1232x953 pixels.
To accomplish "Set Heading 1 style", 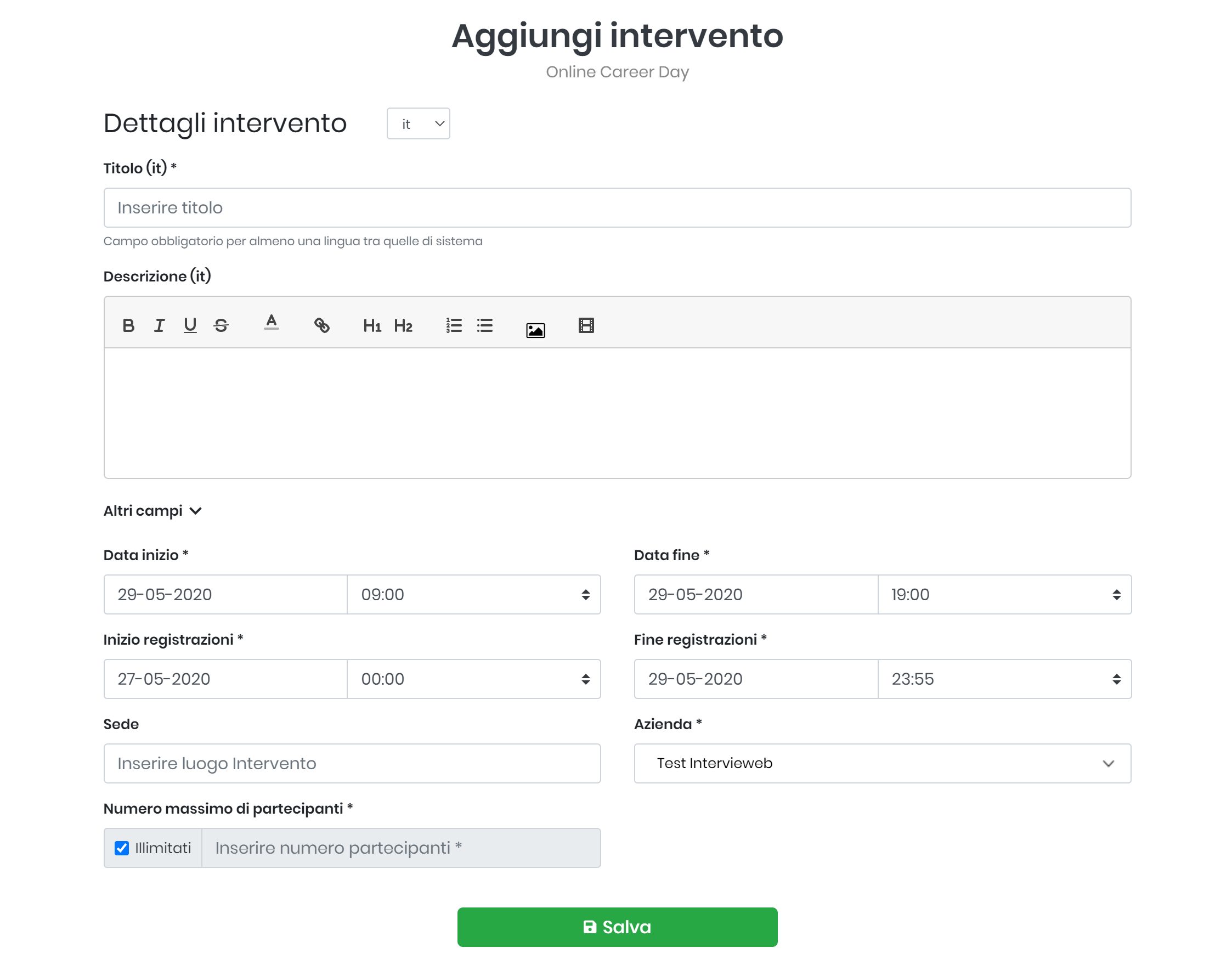I will (372, 325).
